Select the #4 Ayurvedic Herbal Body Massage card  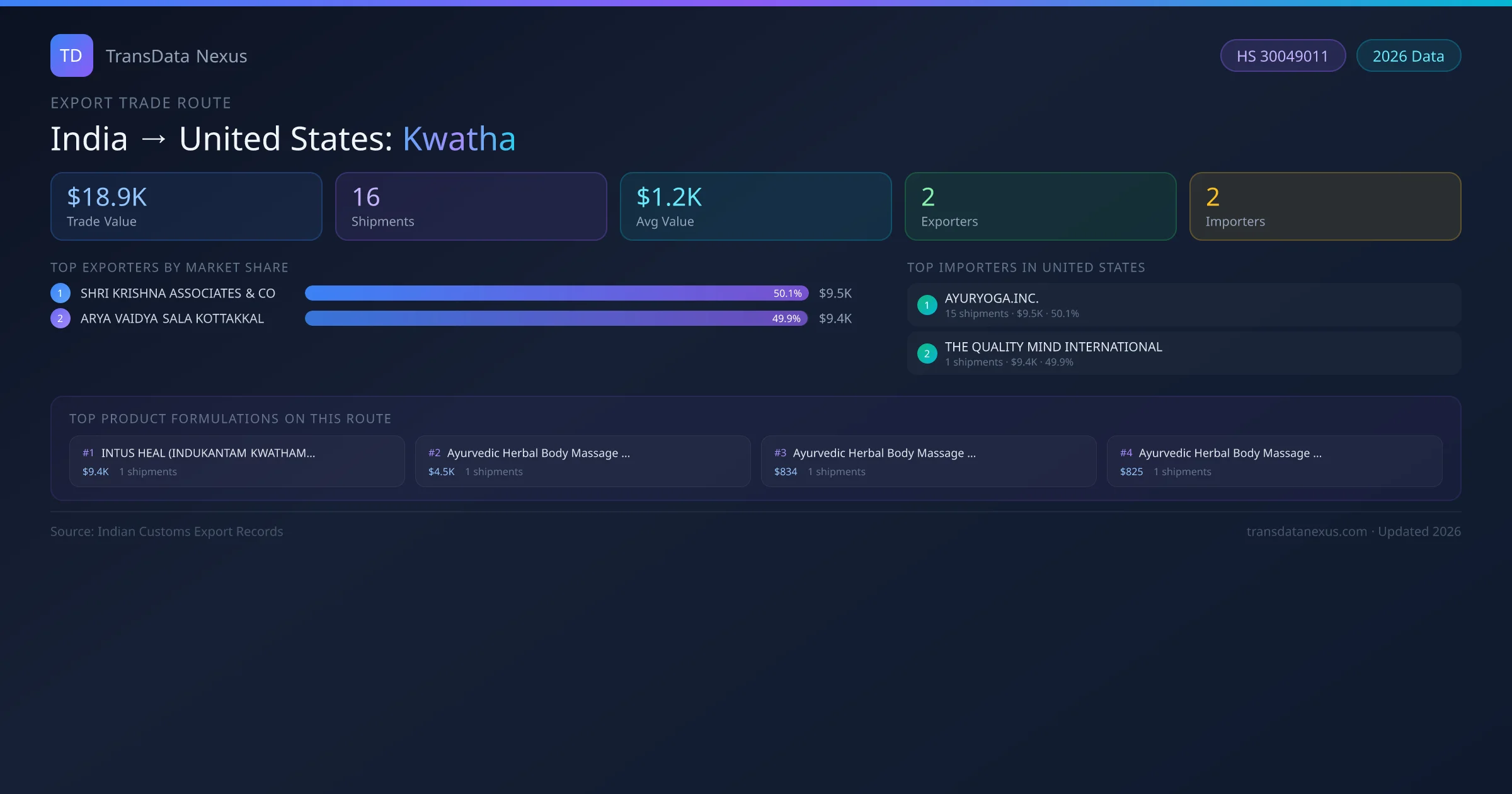[x=1274, y=461]
